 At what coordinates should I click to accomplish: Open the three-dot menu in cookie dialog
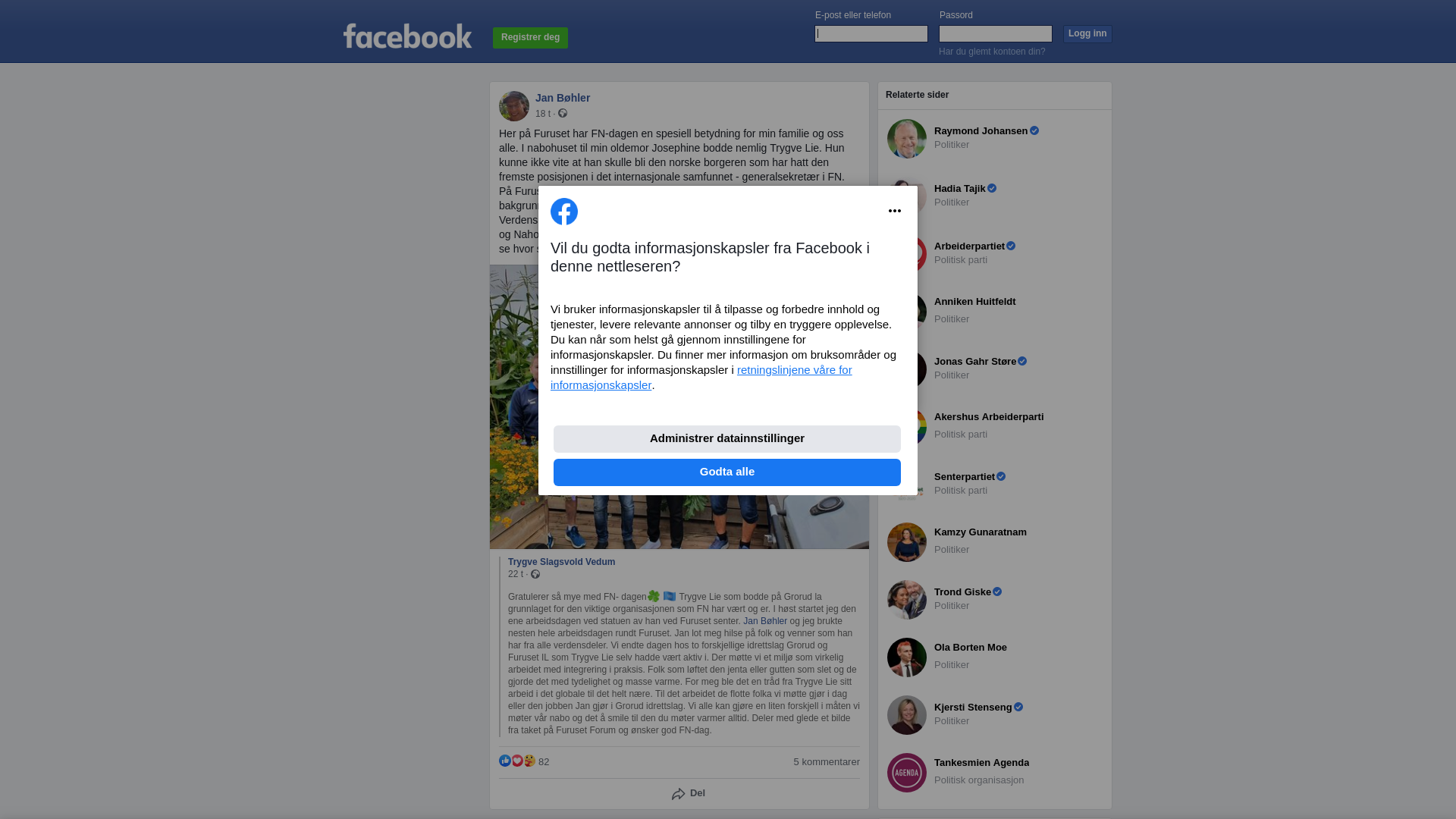click(x=895, y=211)
